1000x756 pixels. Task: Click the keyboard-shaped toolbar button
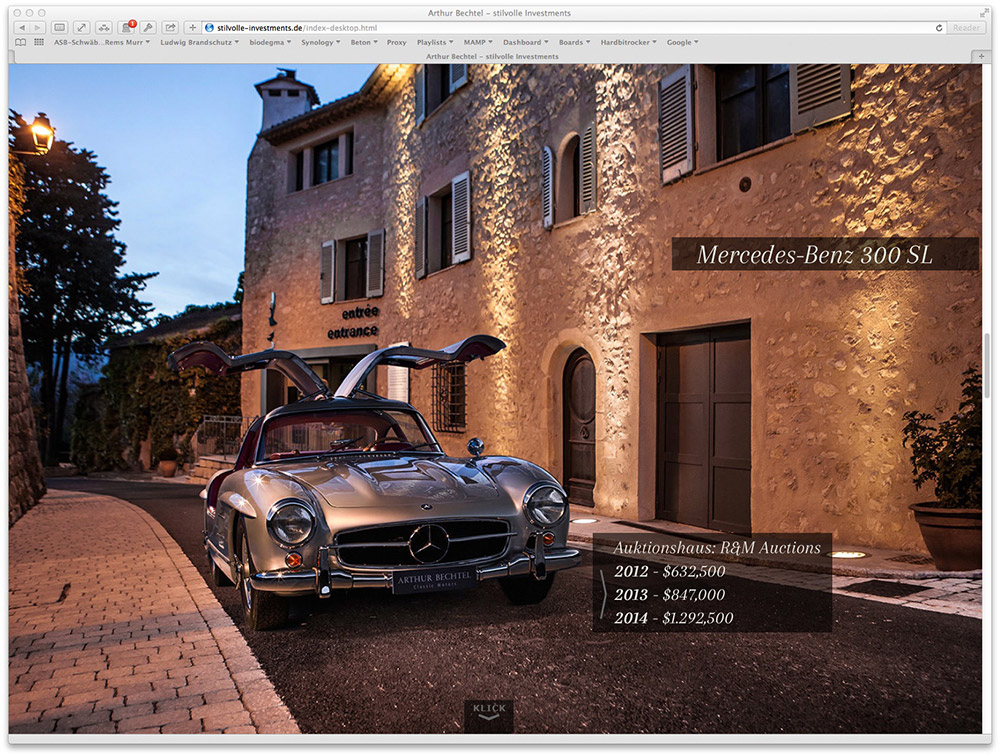point(59,27)
